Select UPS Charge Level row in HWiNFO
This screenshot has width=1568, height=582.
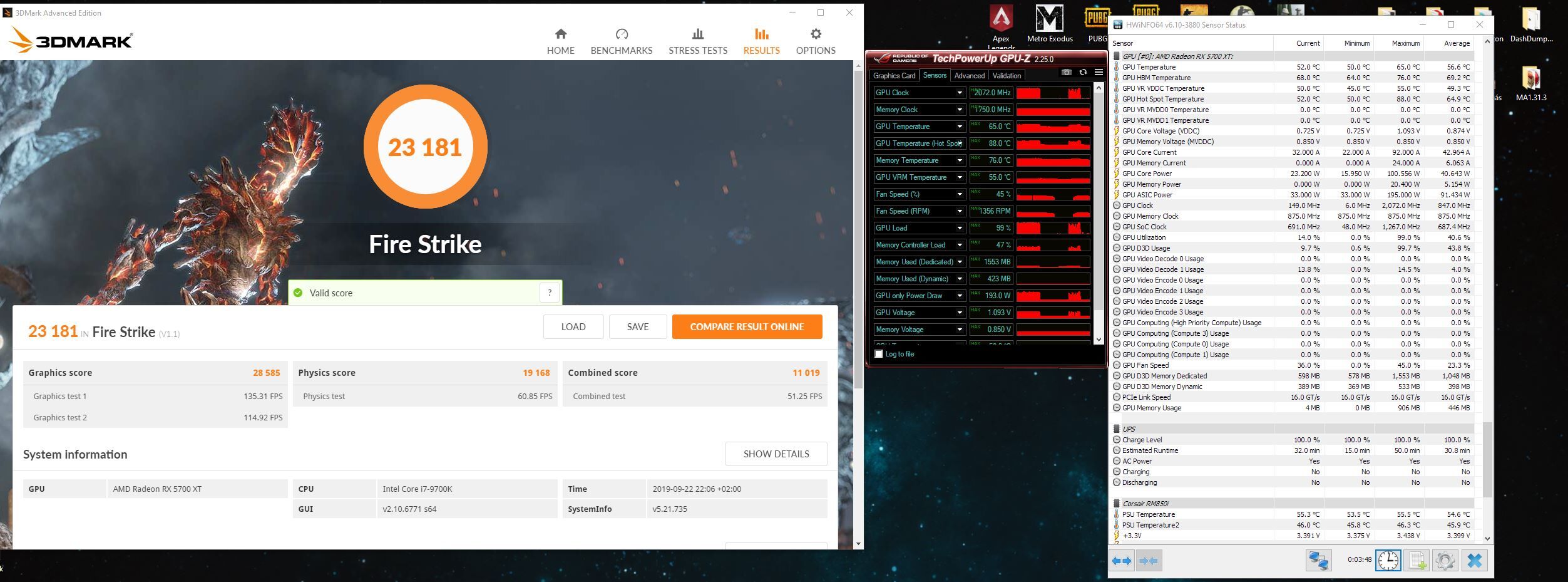tap(1293, 440)
